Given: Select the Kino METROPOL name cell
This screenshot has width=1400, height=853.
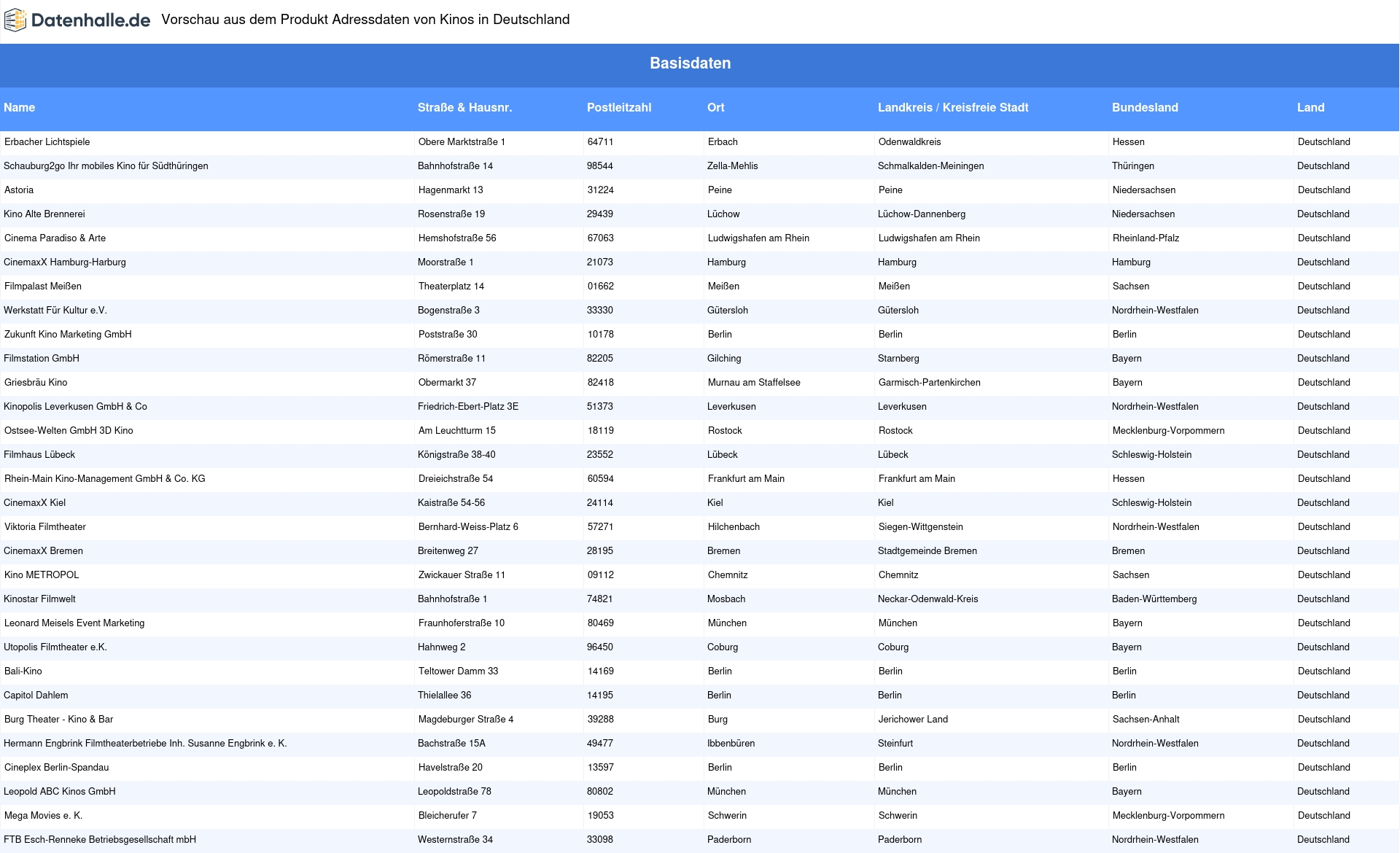Looking at the screenshot, I should pos(42,575).
